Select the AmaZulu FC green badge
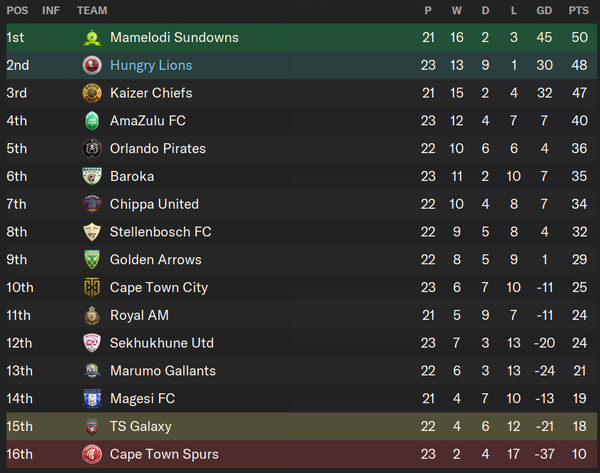 point(92,121)
